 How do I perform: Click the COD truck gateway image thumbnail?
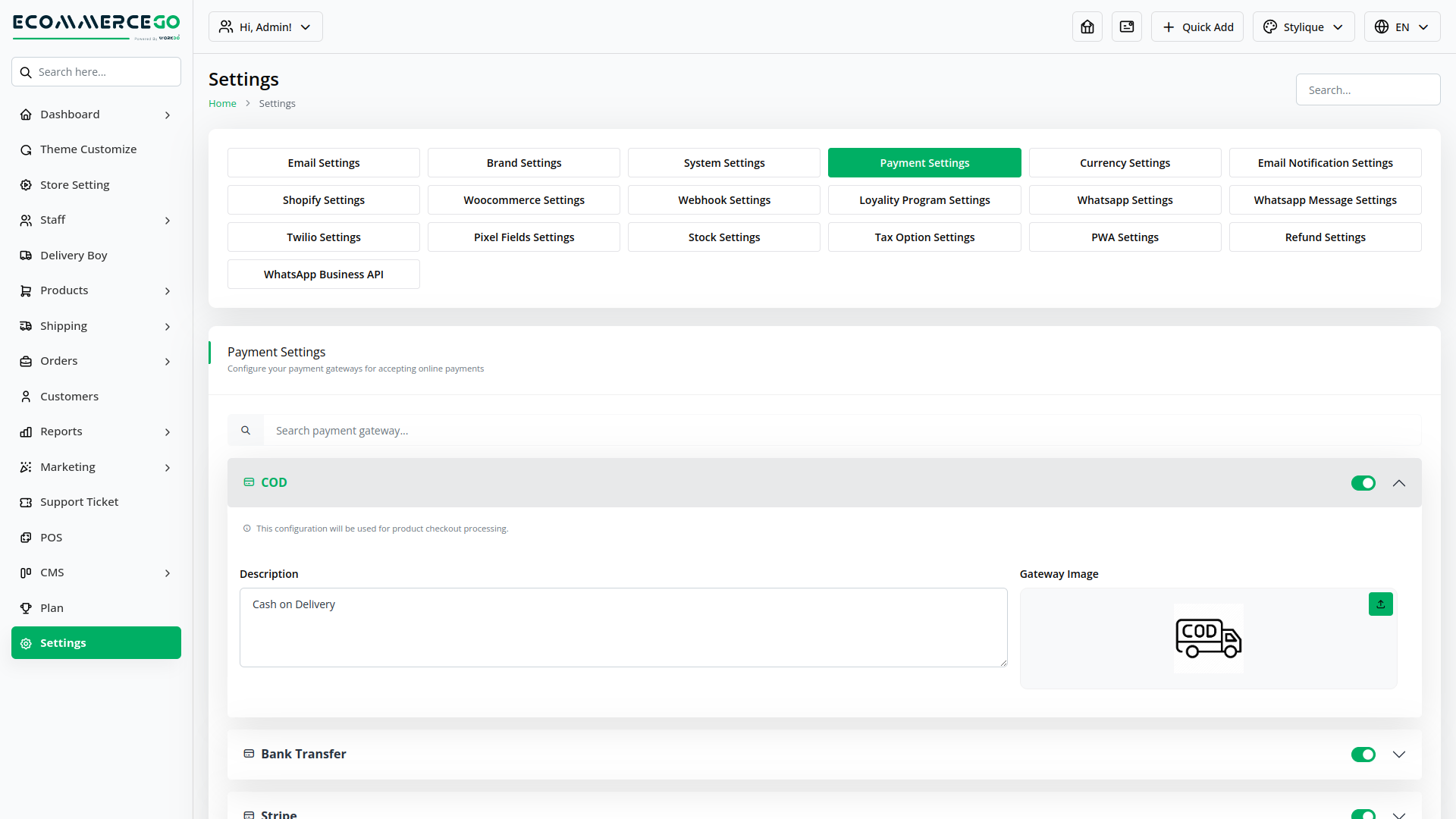(1208, 639)
